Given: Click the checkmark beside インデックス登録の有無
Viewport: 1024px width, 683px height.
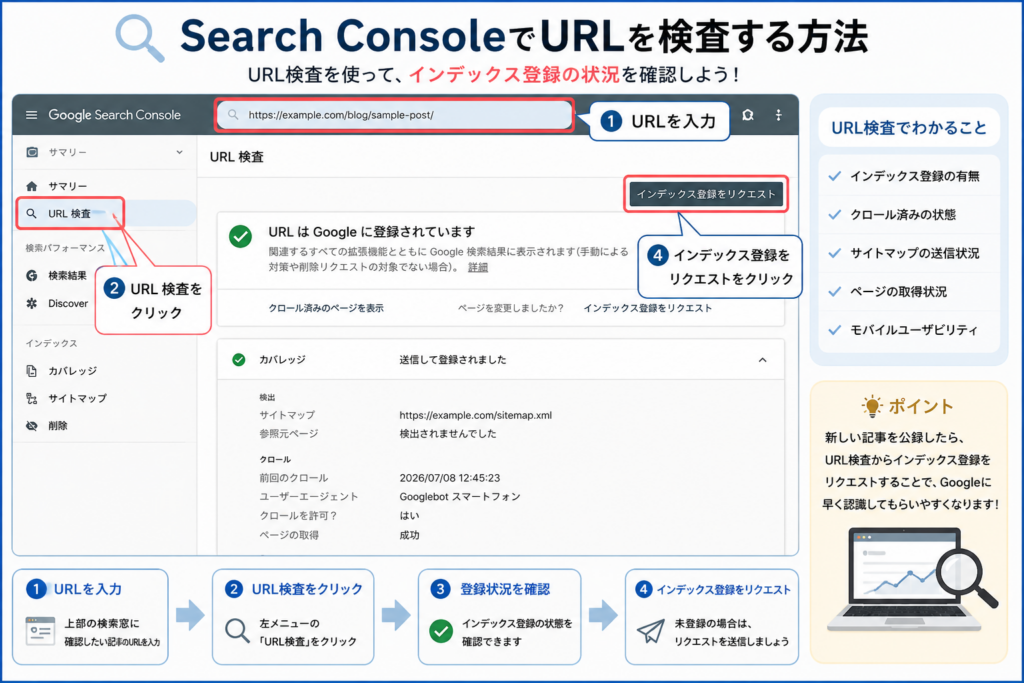Looking at the screenshot, I should click(834, 176).
